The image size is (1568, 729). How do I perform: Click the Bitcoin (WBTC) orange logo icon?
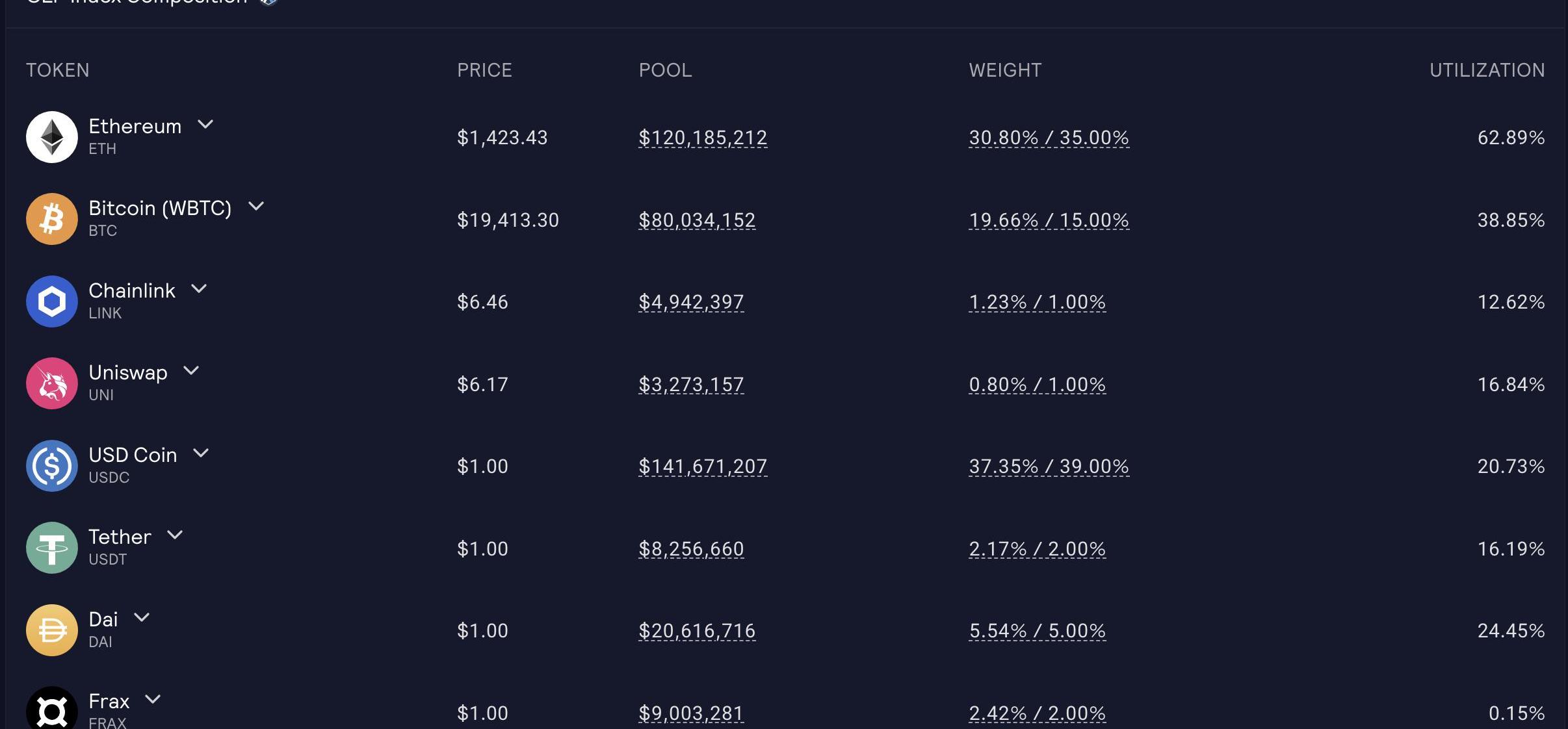click(52, 219)
